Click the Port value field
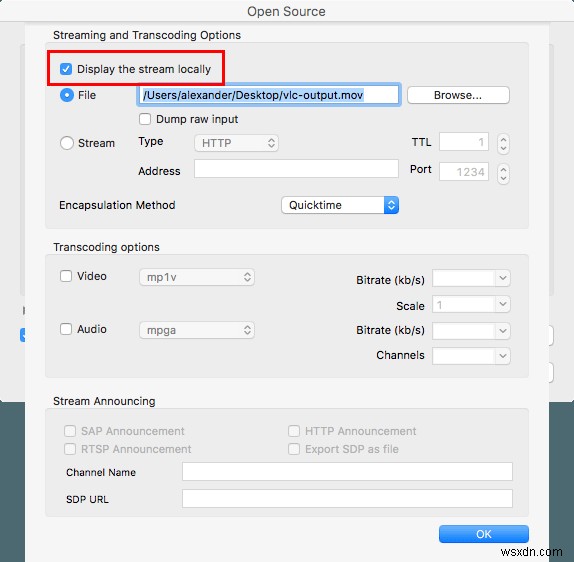 [x=464, y=172]
